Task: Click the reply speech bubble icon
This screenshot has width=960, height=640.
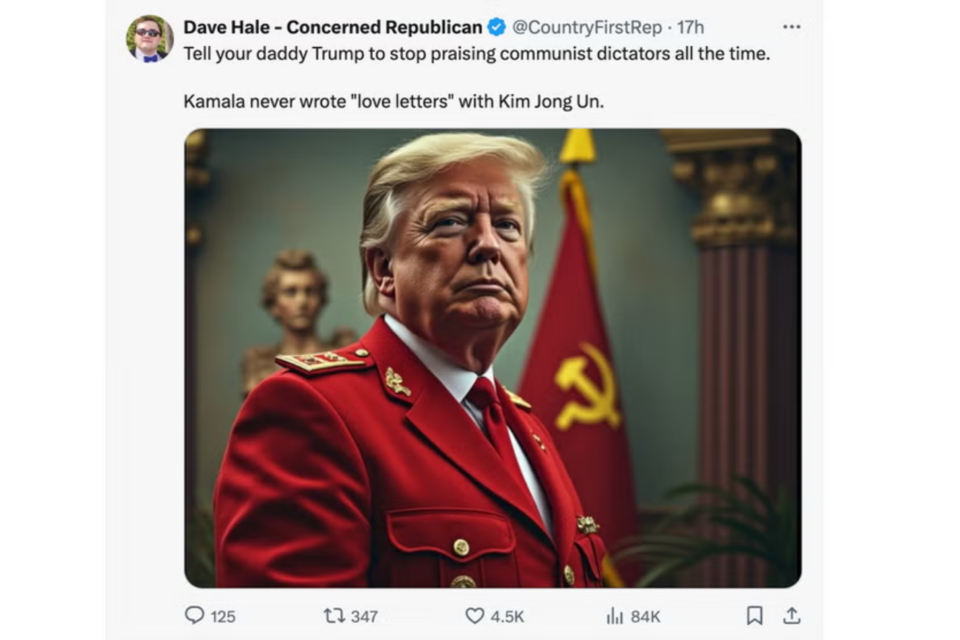Action: [194, 615]
